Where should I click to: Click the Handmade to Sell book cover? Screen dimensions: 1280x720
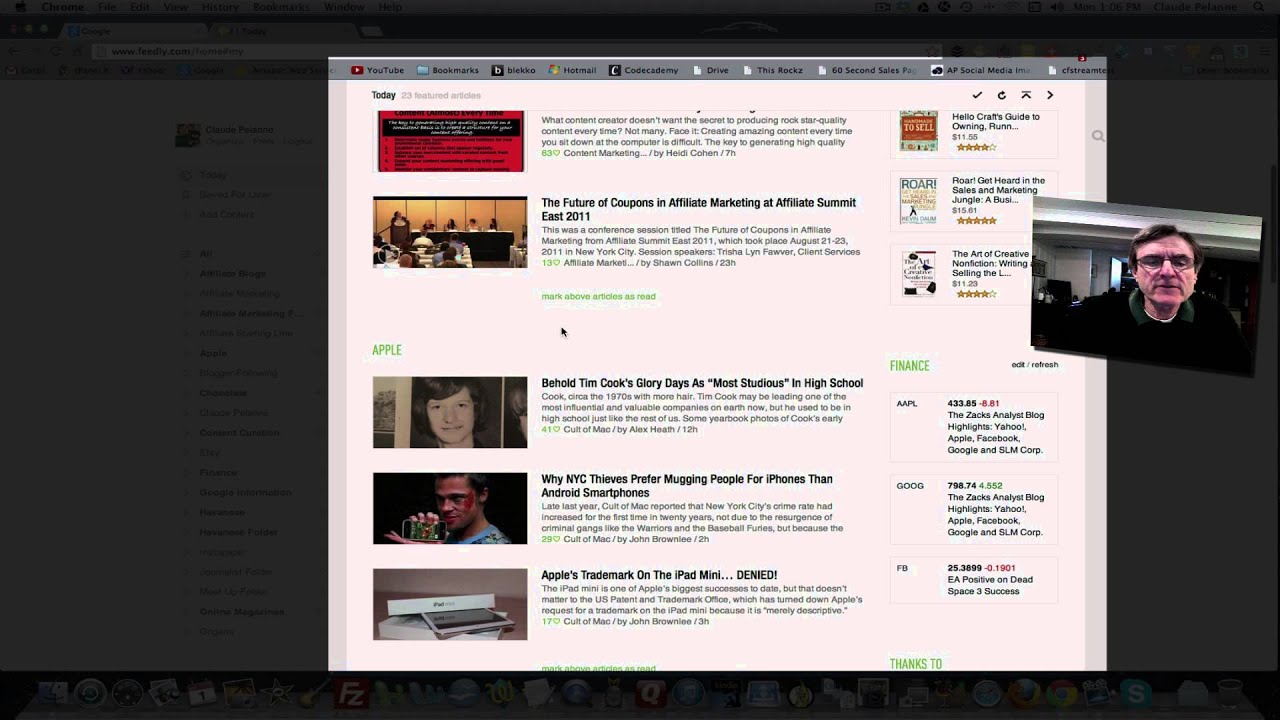918,131
